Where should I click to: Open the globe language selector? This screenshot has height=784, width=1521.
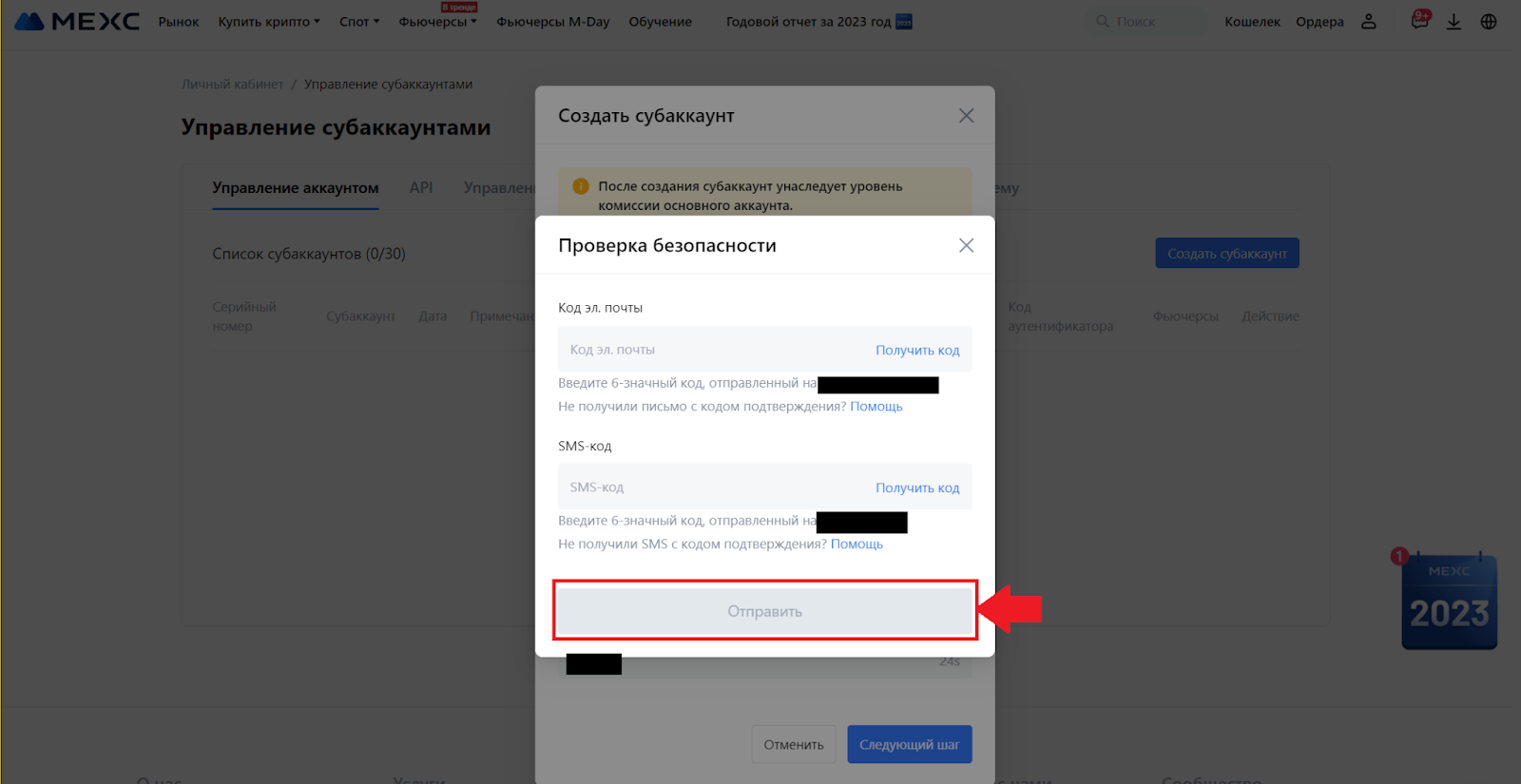[1489, 21]
